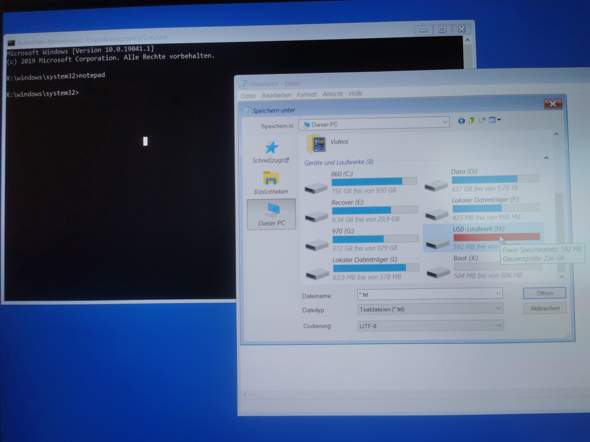Click the Abbrechen button
The image size is (590, 442).
[544, 308]
